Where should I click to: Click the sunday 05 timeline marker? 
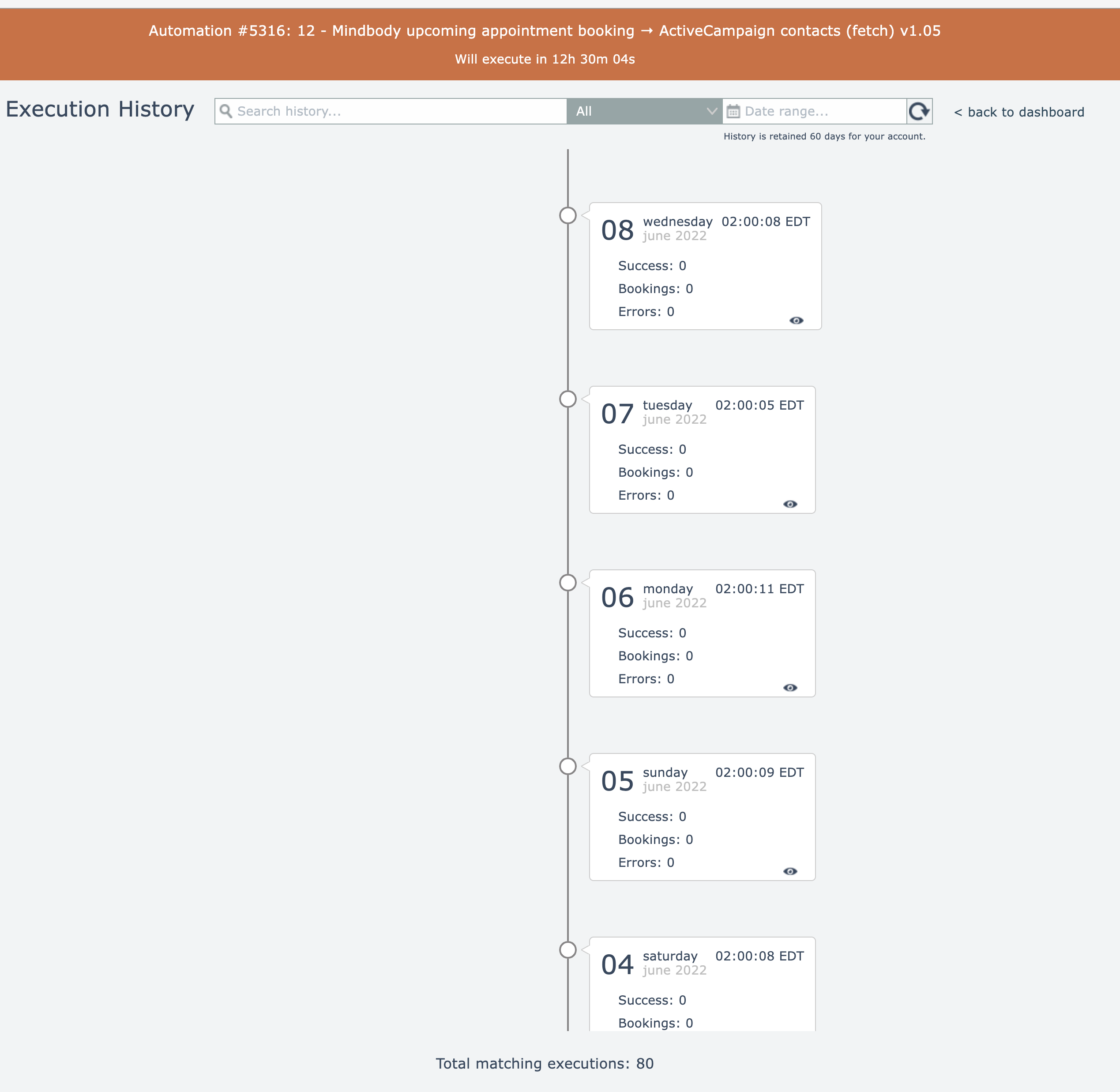click(568, 766)
